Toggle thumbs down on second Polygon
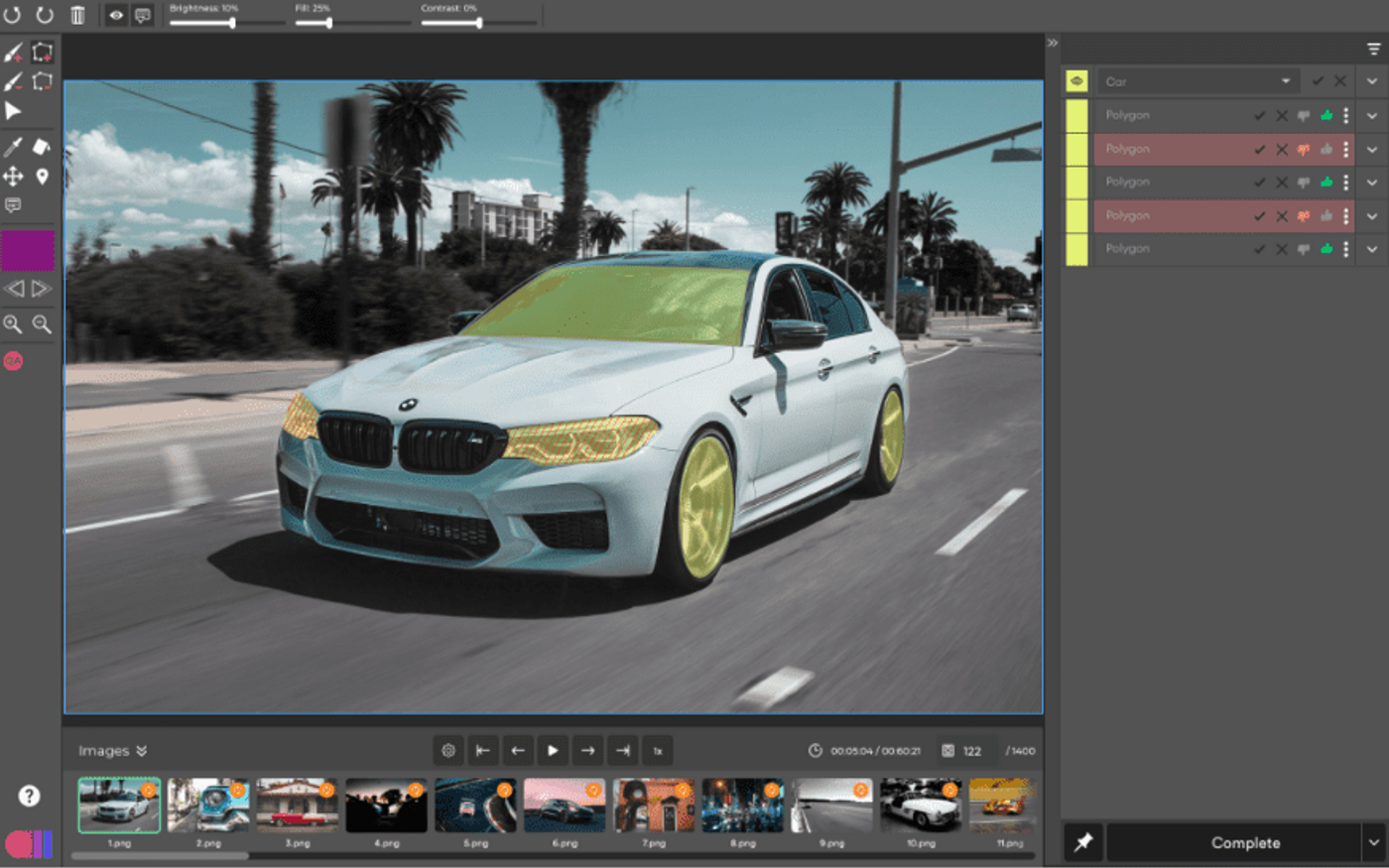 click(1304, 150)
